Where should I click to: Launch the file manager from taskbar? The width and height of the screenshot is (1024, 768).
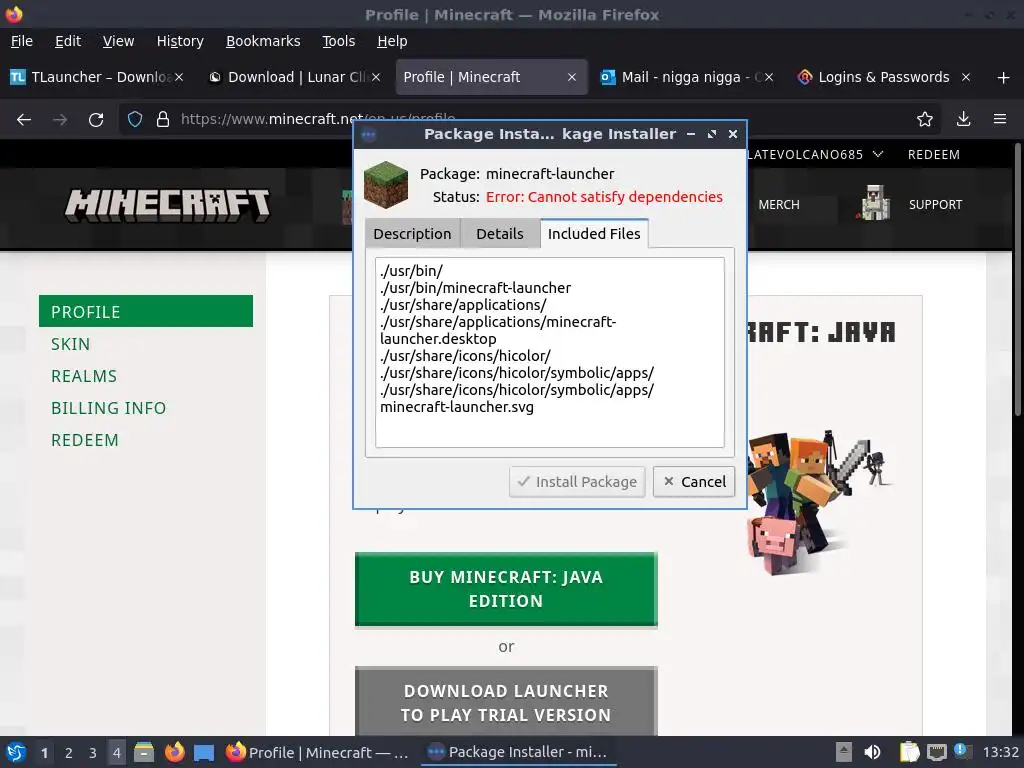tap(144, 752)
